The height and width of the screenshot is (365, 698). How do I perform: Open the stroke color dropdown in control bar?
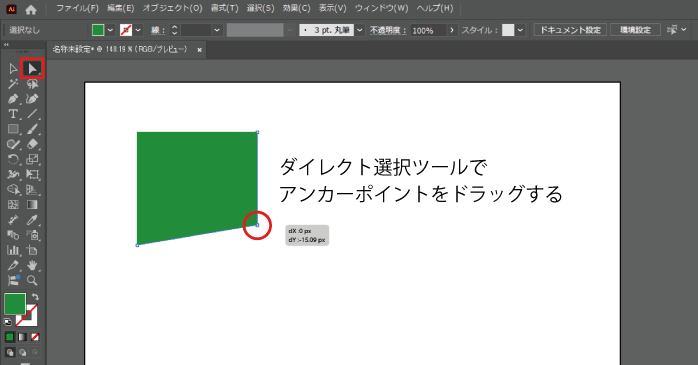click(x=138, y=30)
